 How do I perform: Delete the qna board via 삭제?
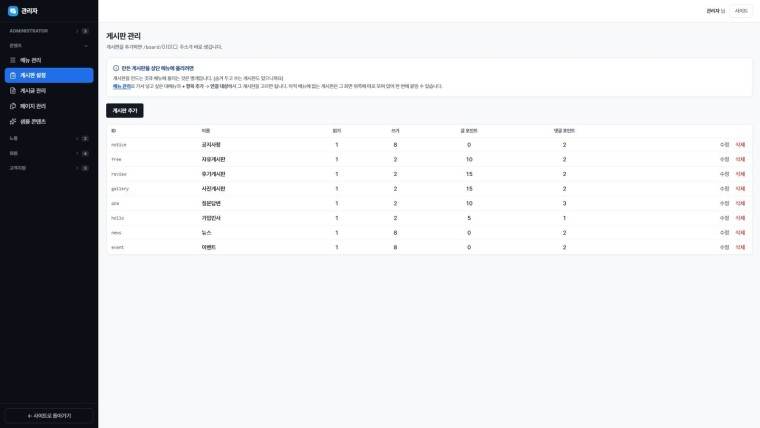pyautogui.click(x=740, y=204)
